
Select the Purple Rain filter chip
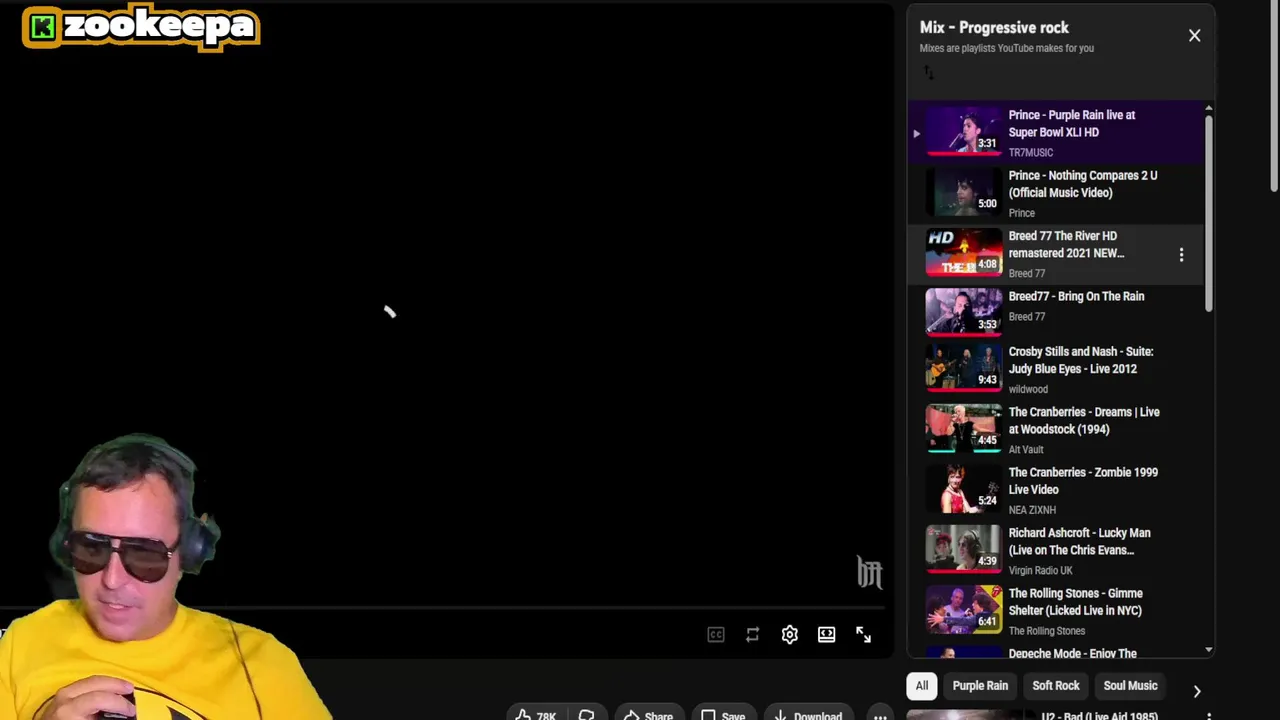click(x=980, y=686)
